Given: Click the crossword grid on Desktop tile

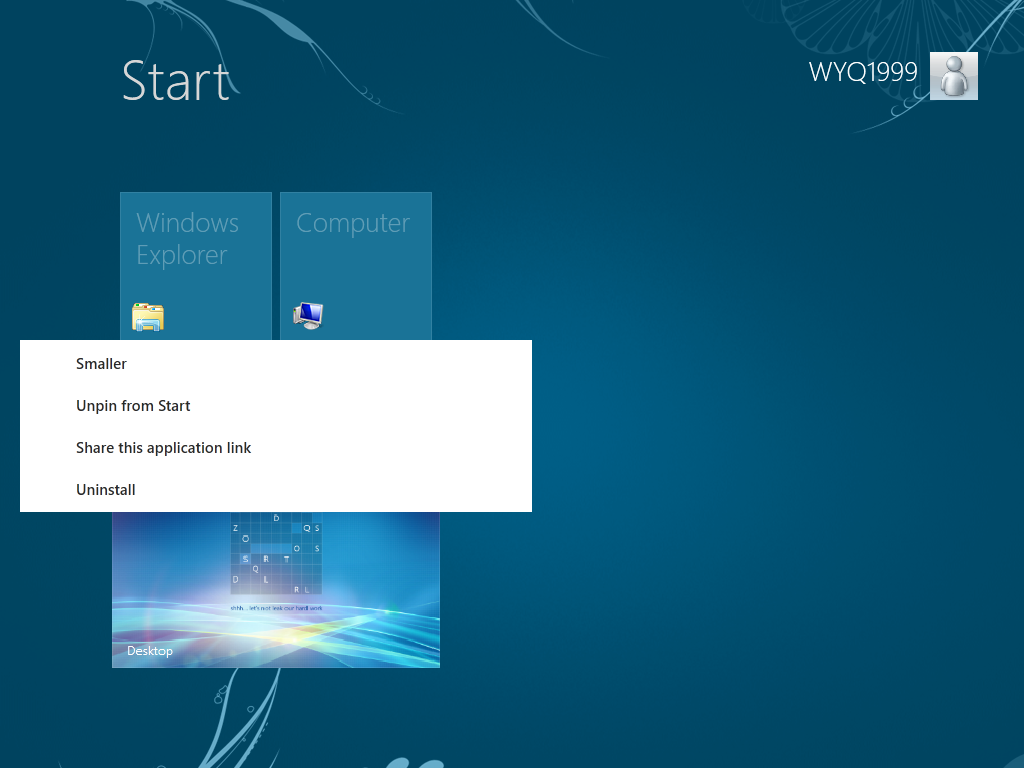Looking at the screenshot, I should 276,553.
